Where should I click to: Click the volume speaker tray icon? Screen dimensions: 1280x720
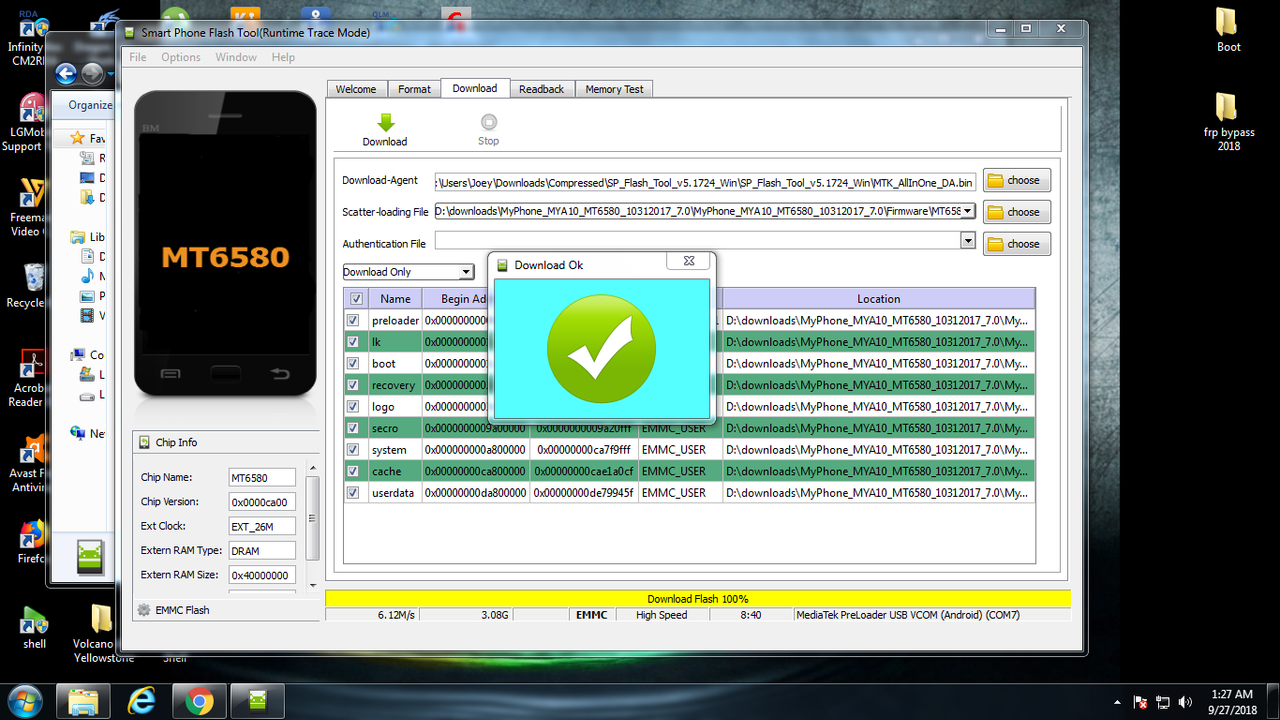tap(1186, 702)
